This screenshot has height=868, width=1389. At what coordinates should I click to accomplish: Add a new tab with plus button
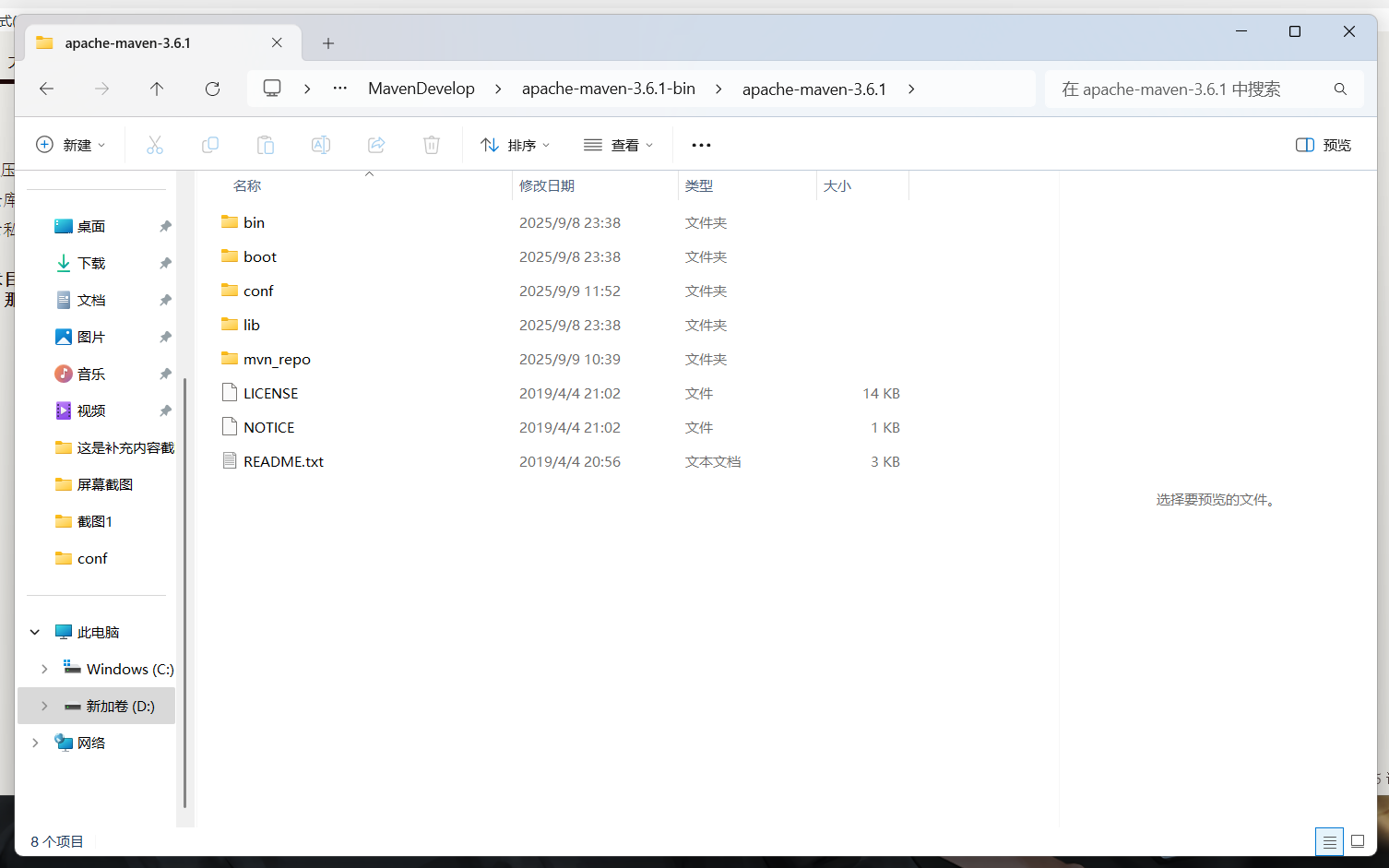pyautogui.click(x=328, y=43)
